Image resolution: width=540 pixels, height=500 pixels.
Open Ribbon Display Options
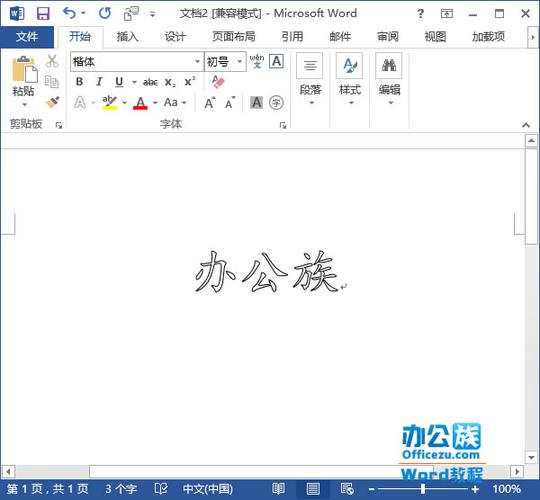pyautogui.click(x=447, y=14)
